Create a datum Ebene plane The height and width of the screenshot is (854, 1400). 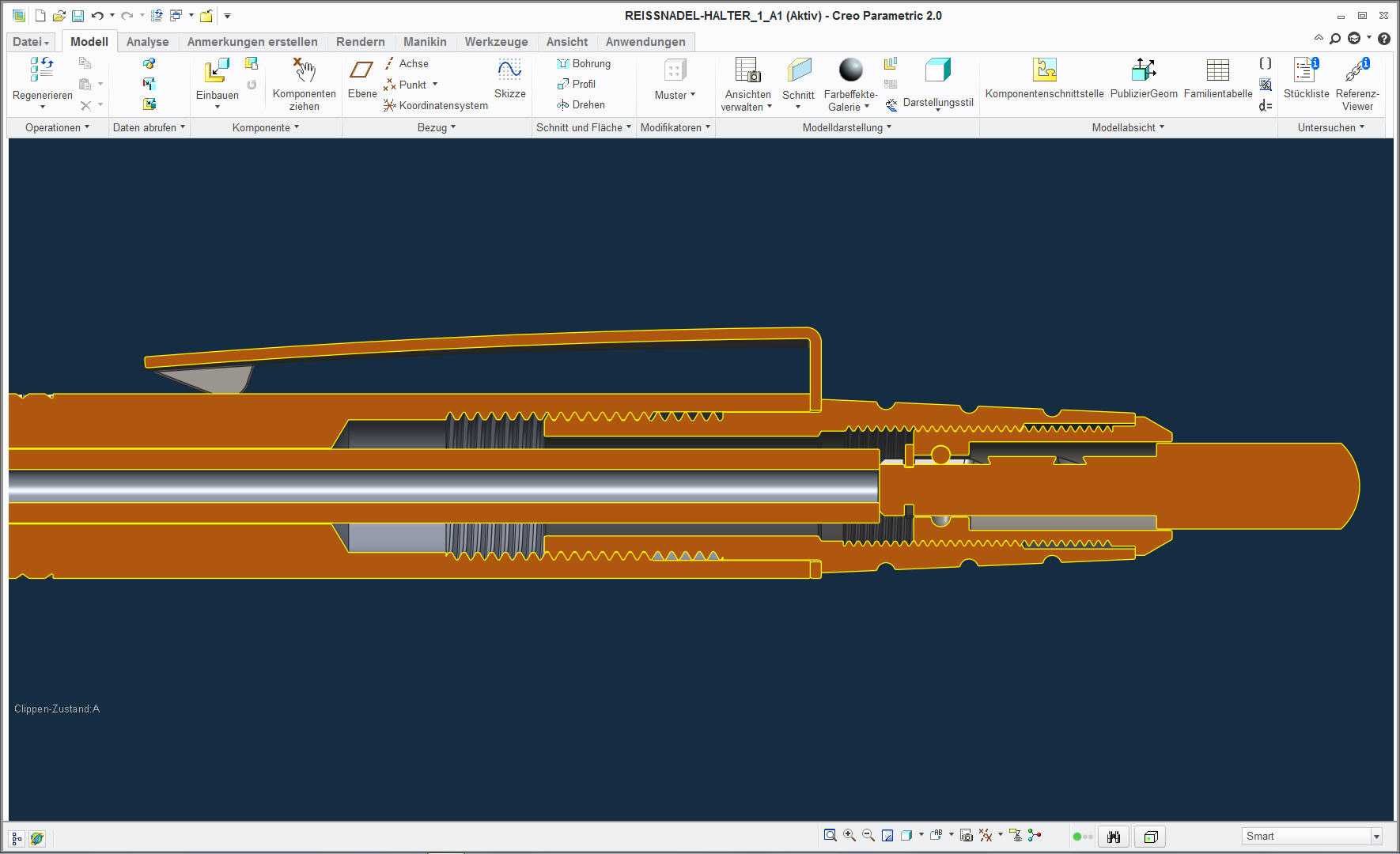pos(361,70)
